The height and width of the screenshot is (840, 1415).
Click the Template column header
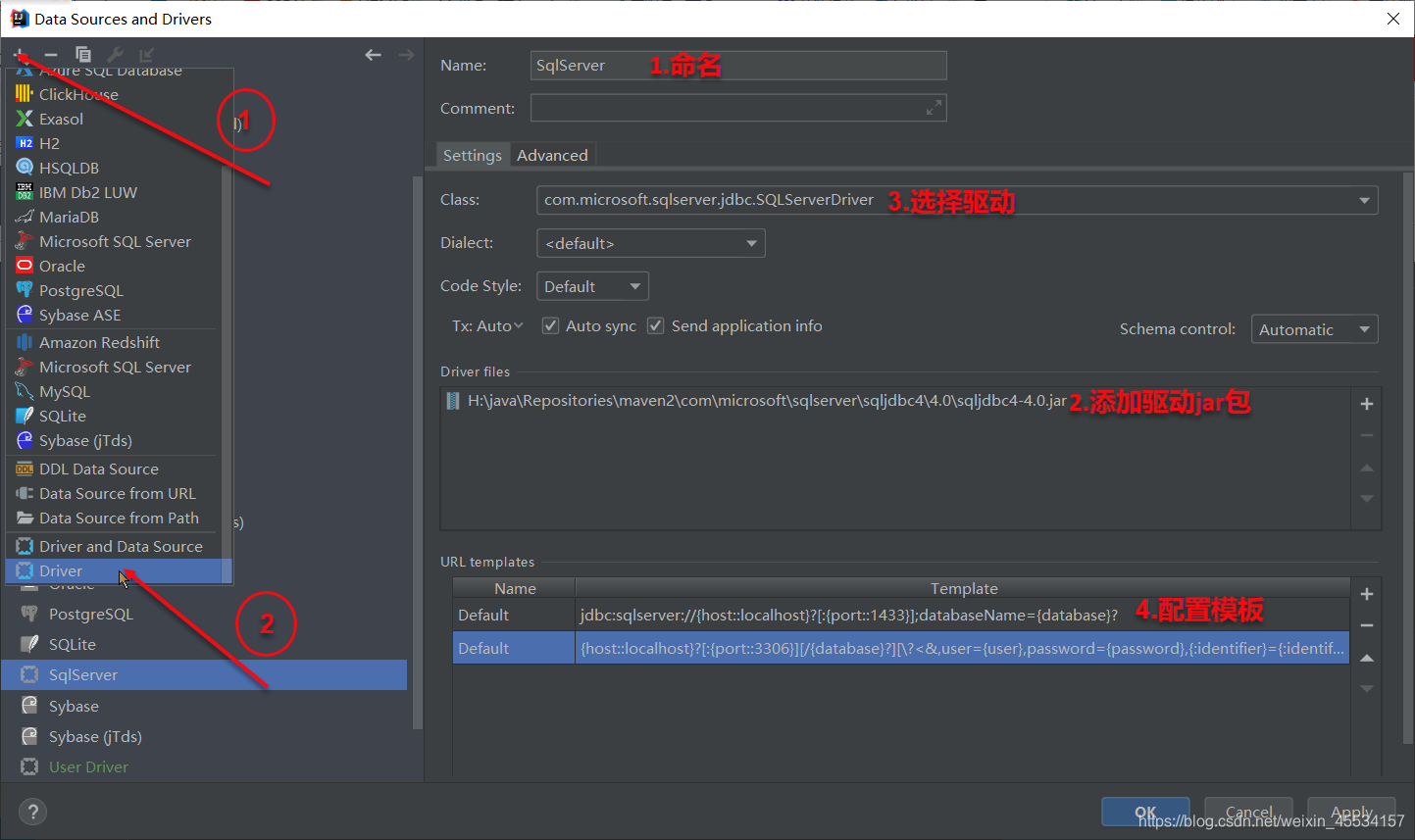coord(963,588)
